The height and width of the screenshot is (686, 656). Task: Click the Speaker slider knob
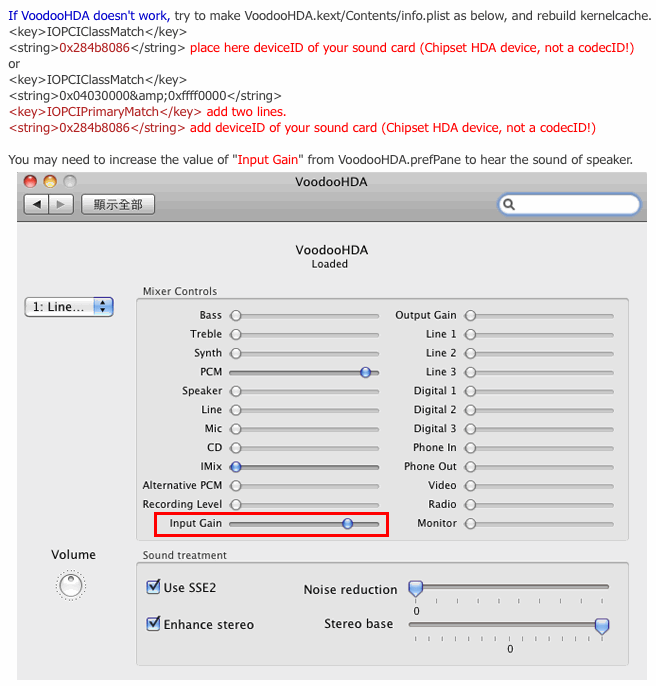[x=236, y=391]
